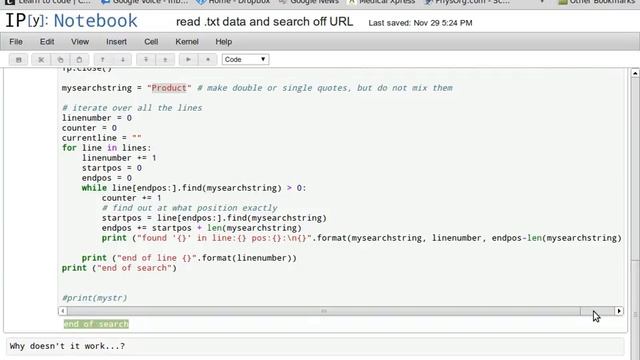Screen dimensions: 640x360
Task: Rename the notebook title 'read .txt data and search off URL'
Action: [x=264, y=22]
